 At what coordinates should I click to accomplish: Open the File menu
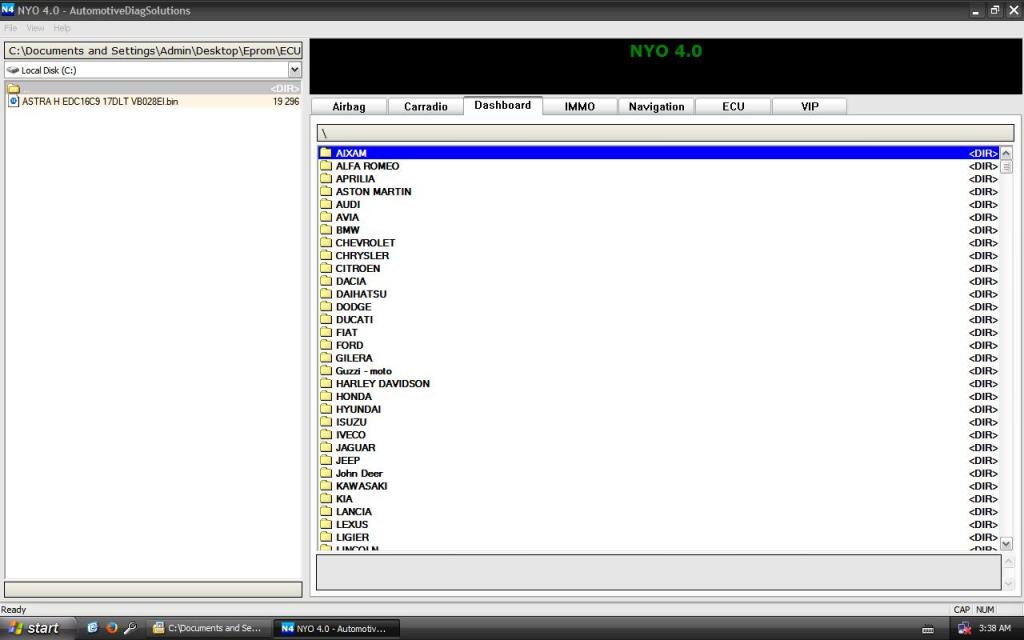[x=11, y=28]
